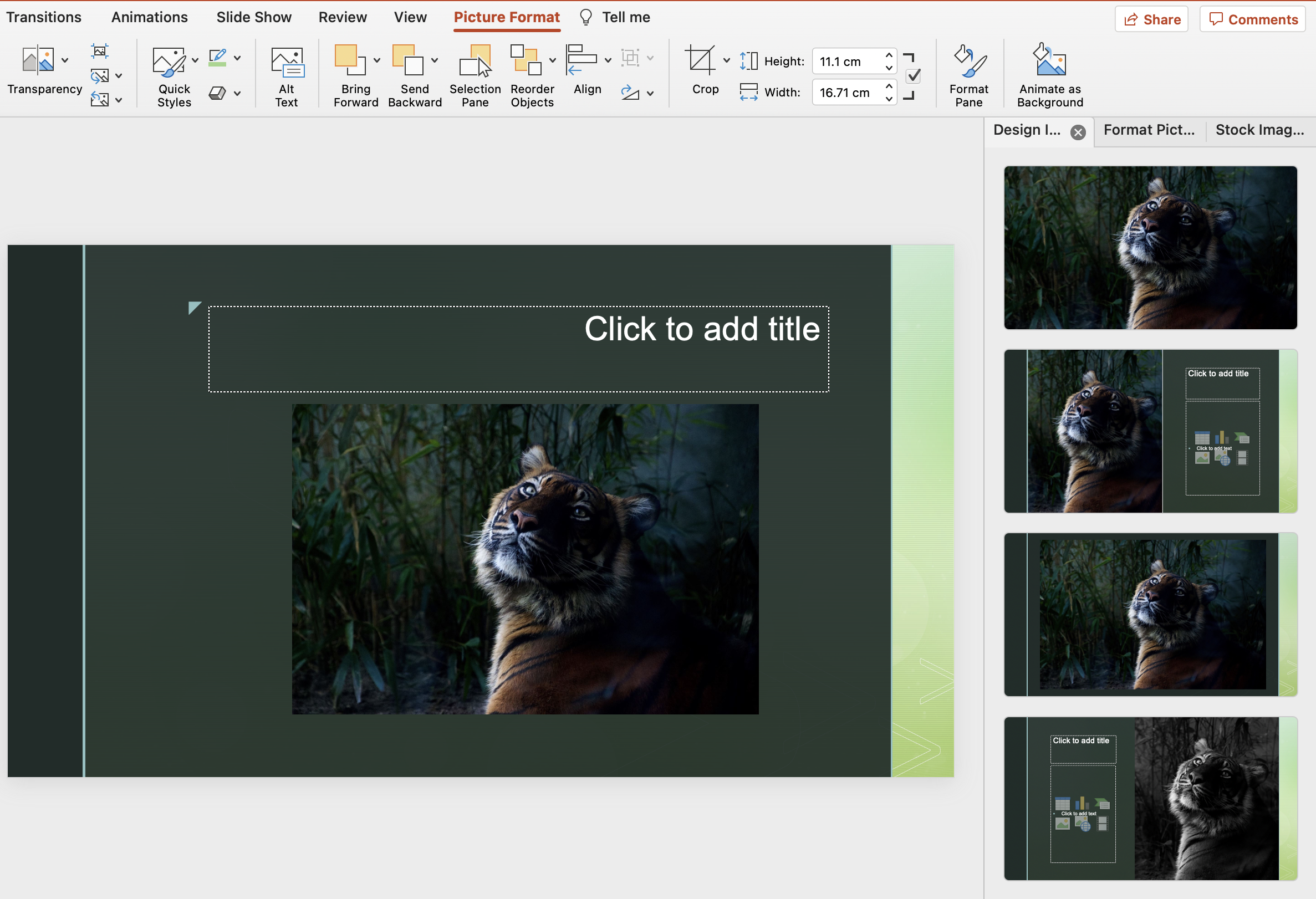
Task: Switch to Format Picture pane tab
Action: point(1149,130)
